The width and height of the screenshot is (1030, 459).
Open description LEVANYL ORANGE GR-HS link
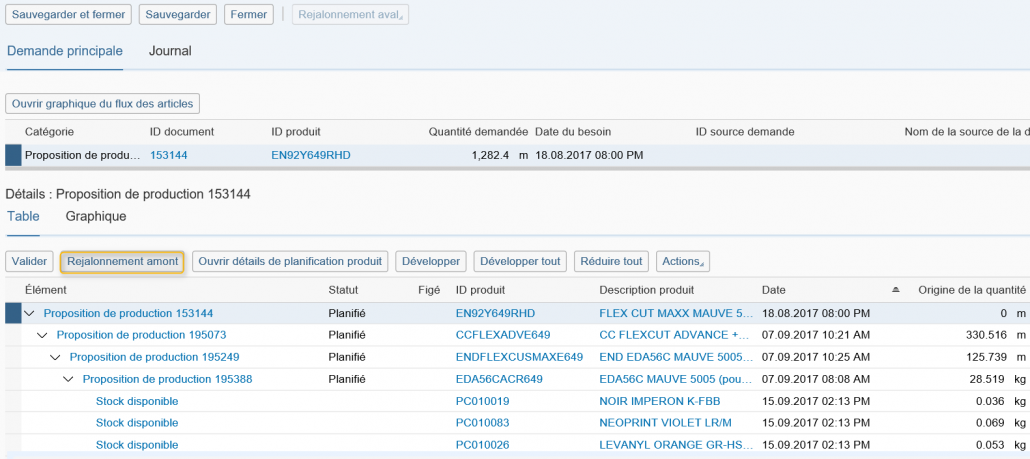coord(674,445)
